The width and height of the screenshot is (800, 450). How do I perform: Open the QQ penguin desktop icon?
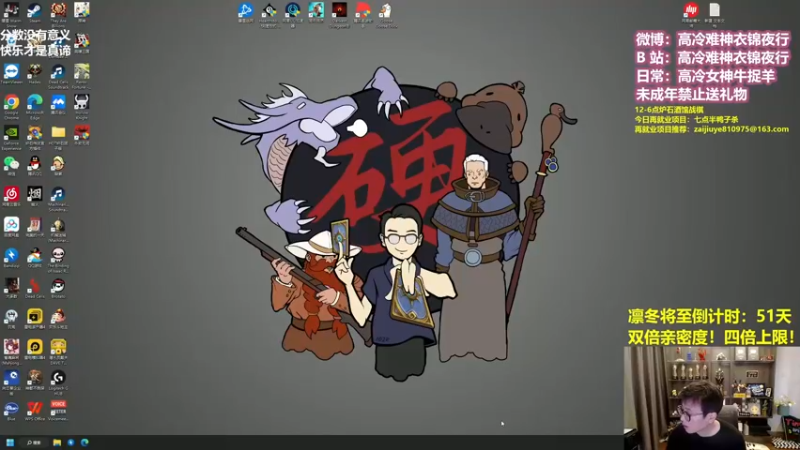(x=35, y=166)
